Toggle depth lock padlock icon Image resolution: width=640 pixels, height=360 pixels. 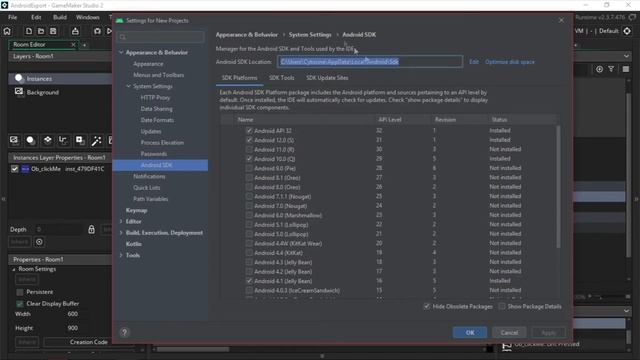click(91, 229)
